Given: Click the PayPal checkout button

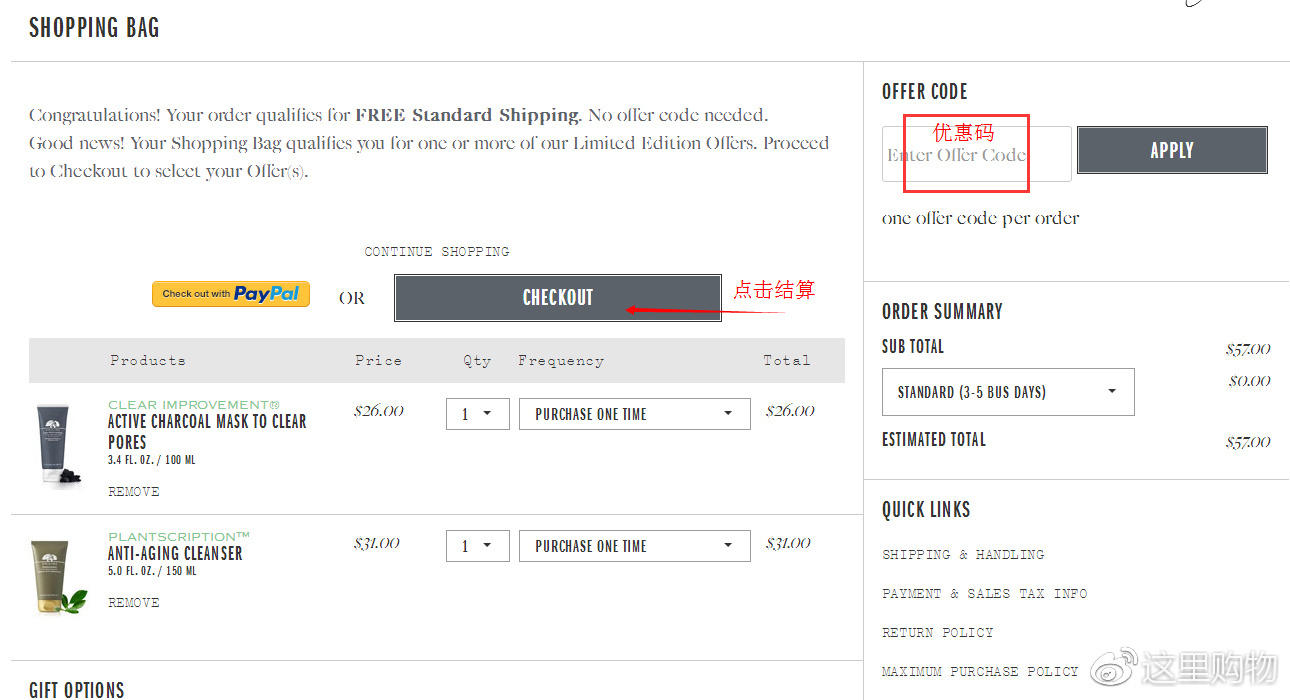Looking at the screenshot, I should [231, 294].
